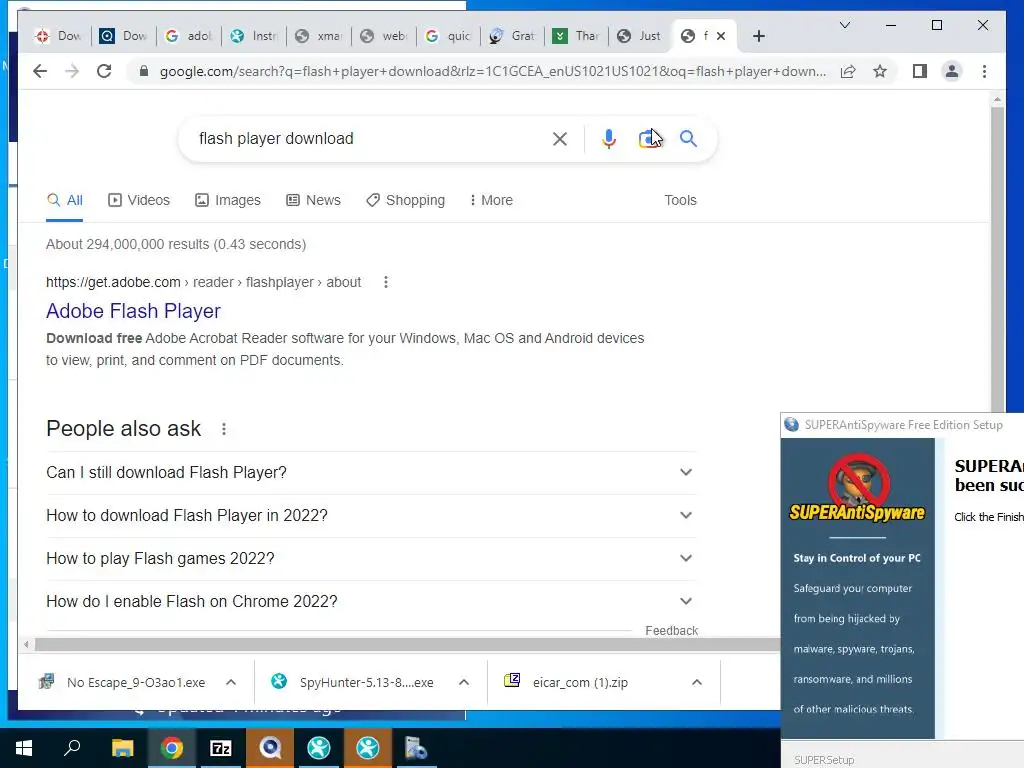
Task: Open Chrome three-dot customize menu
Action: 984,71
